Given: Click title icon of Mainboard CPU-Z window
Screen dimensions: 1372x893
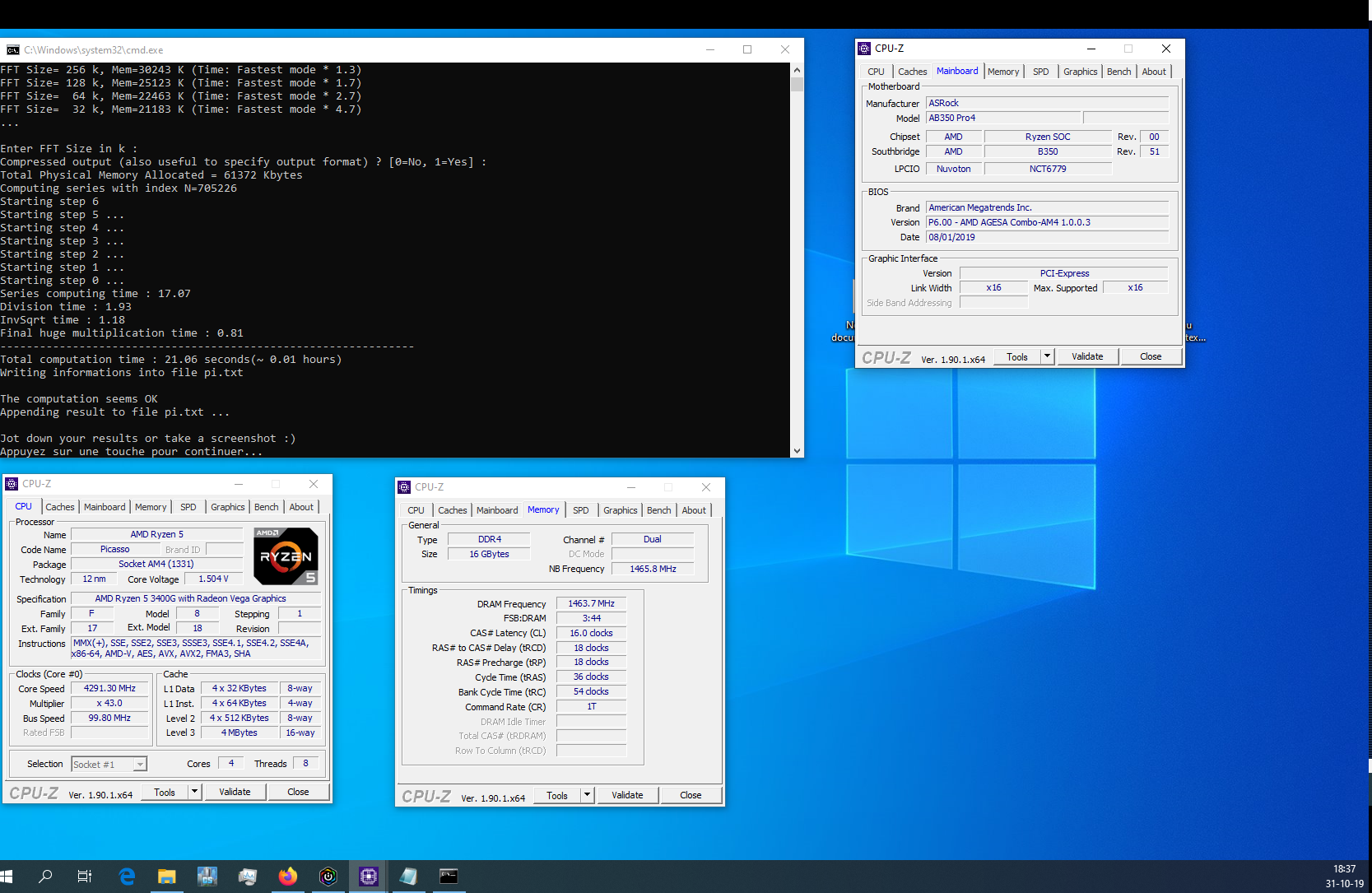Looking at the screenshot, I should pyautogui.click(x=864, y=49).
